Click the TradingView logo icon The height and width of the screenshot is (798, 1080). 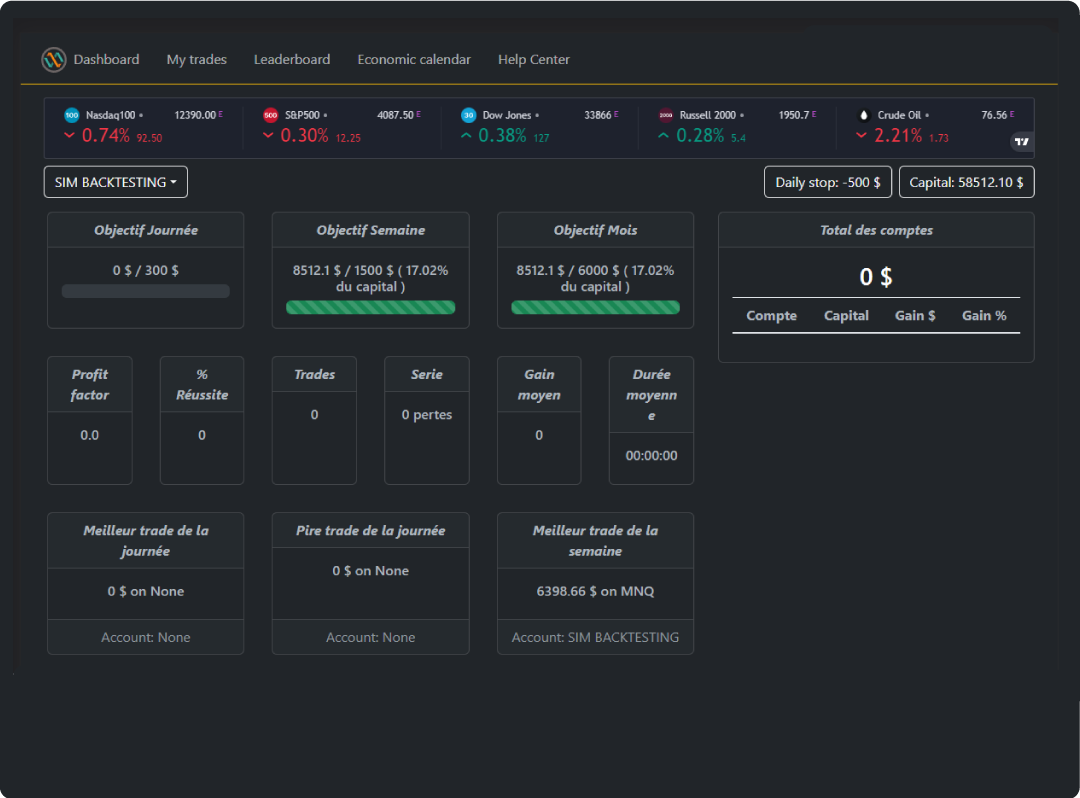[1021, 141]
